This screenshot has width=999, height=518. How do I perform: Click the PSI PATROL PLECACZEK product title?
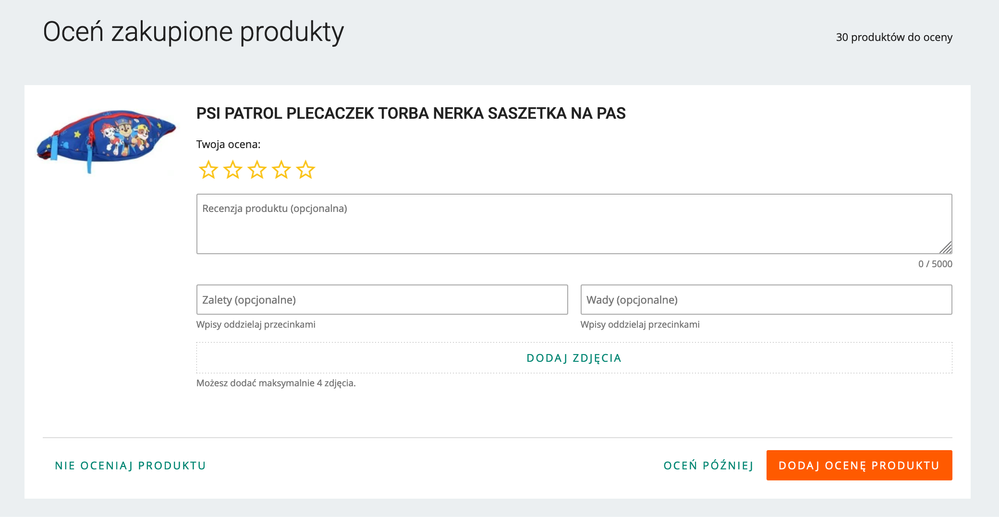click(x=411, y=113)
